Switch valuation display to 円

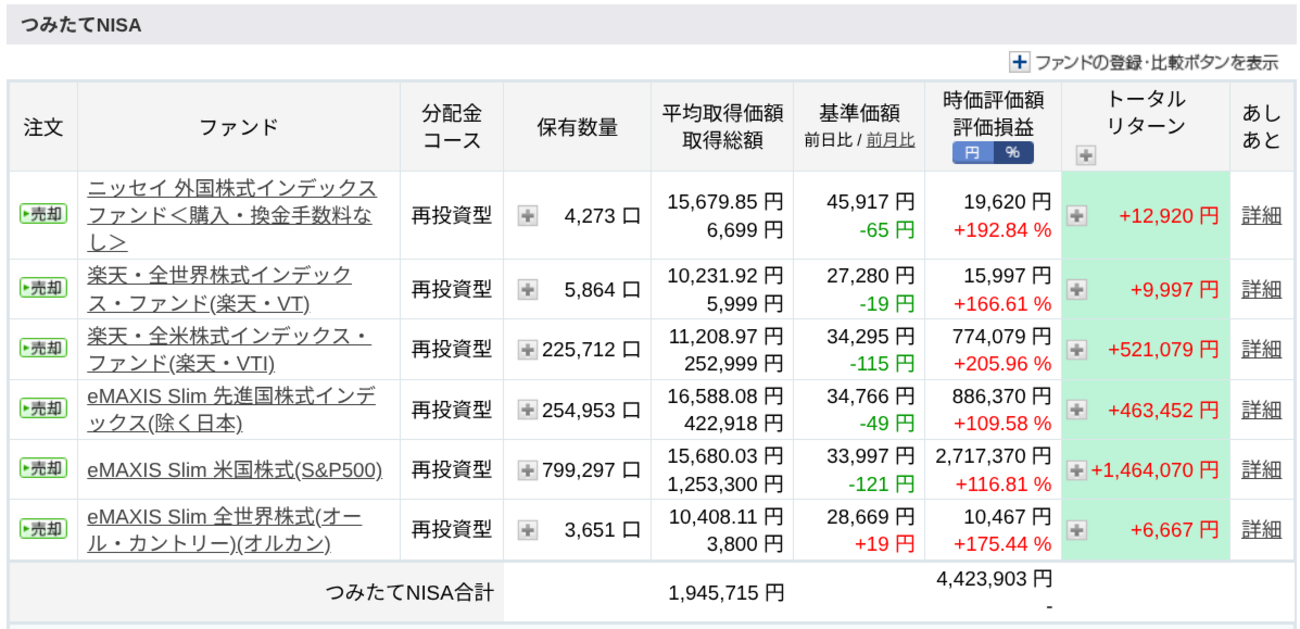click(972, 152)
